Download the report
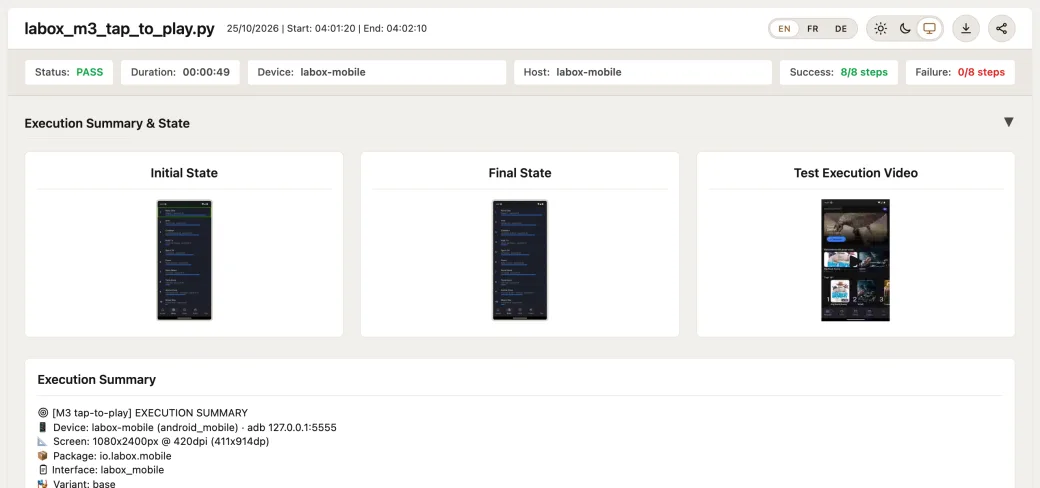This screenshot has height=488, width=1040. 966,29
